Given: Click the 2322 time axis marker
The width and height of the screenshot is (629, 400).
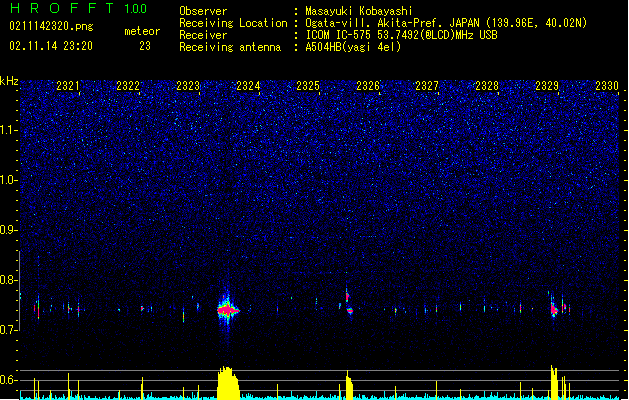Looking at the screenshot, I should coord(128,85).
